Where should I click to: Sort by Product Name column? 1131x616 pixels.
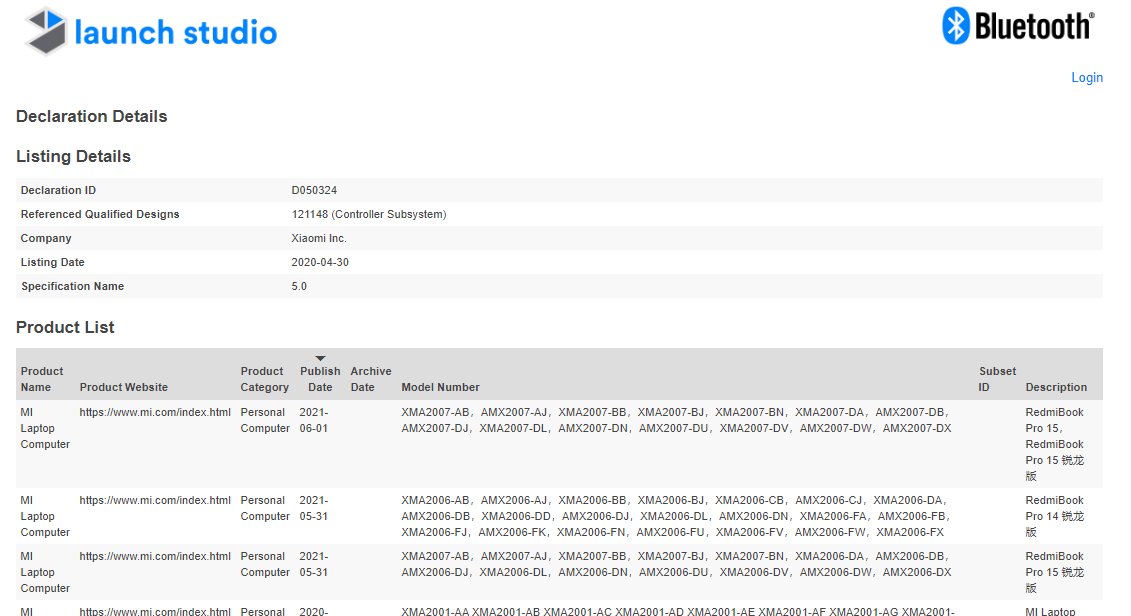[42, 379]
